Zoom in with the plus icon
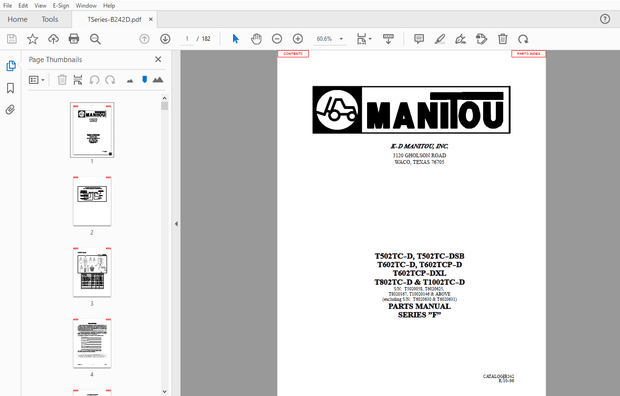 pyautogui.click(x=298, y=39)
